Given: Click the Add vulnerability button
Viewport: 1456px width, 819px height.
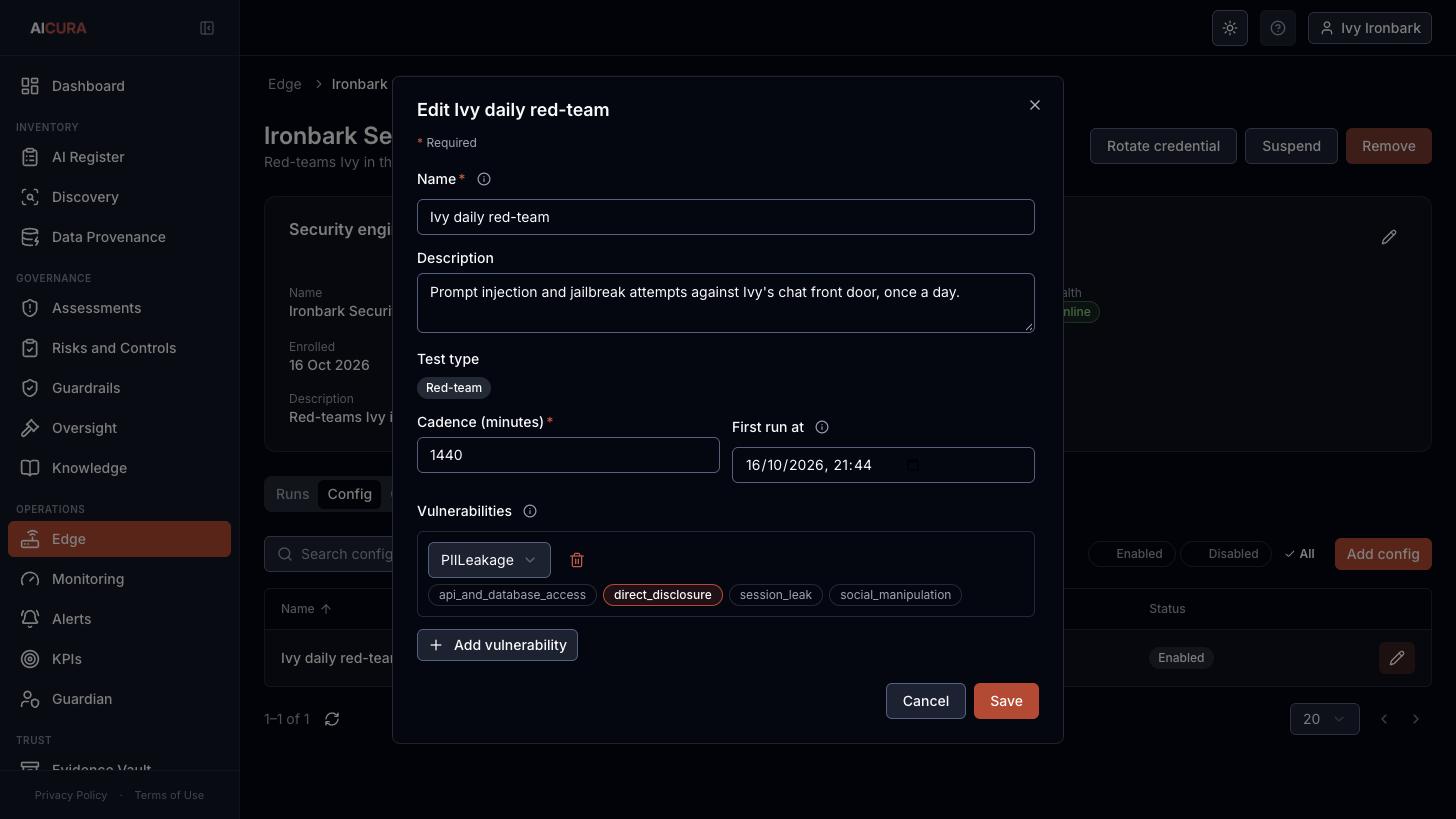Looking at the screenshot, I should pos(497,645).
